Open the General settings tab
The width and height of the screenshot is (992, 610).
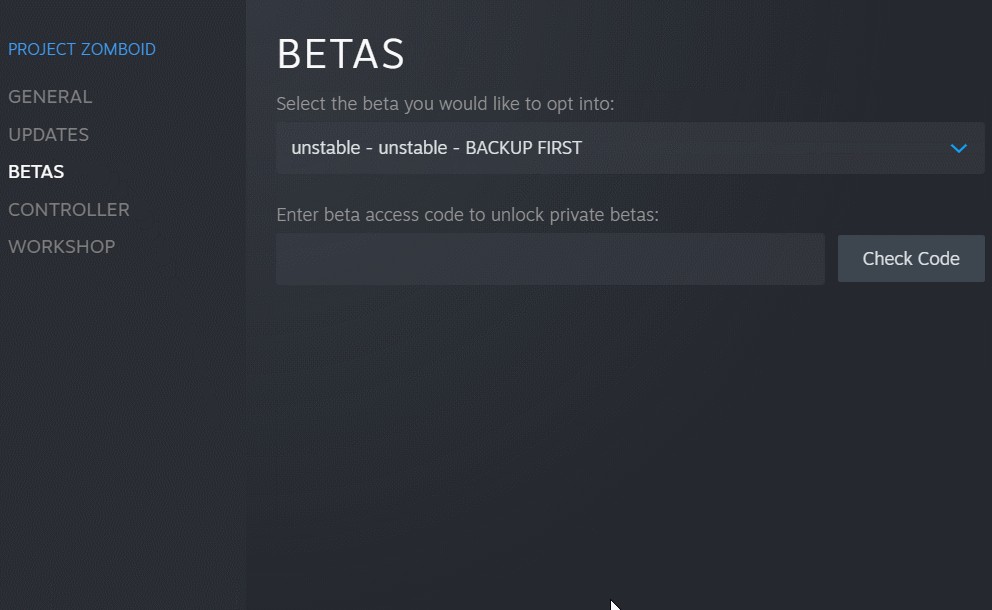pyautogui.click(x=50, y=97)
